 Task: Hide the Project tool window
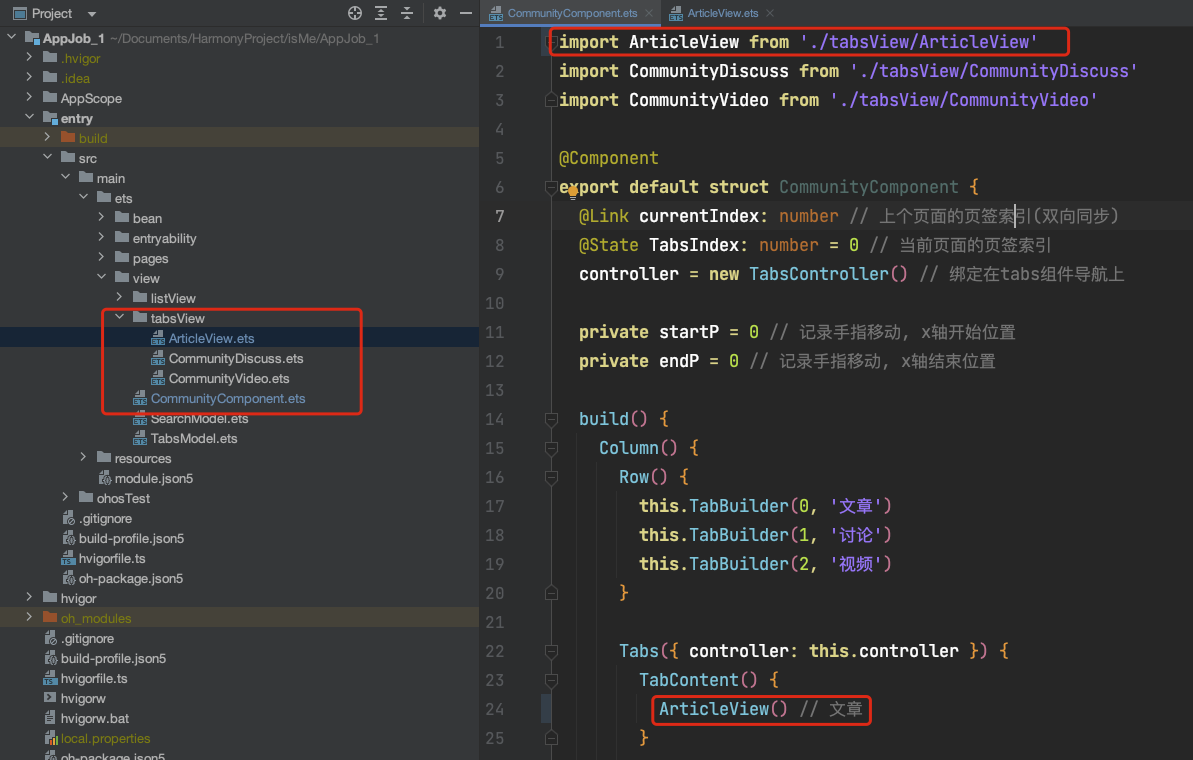tap(466, 13)
